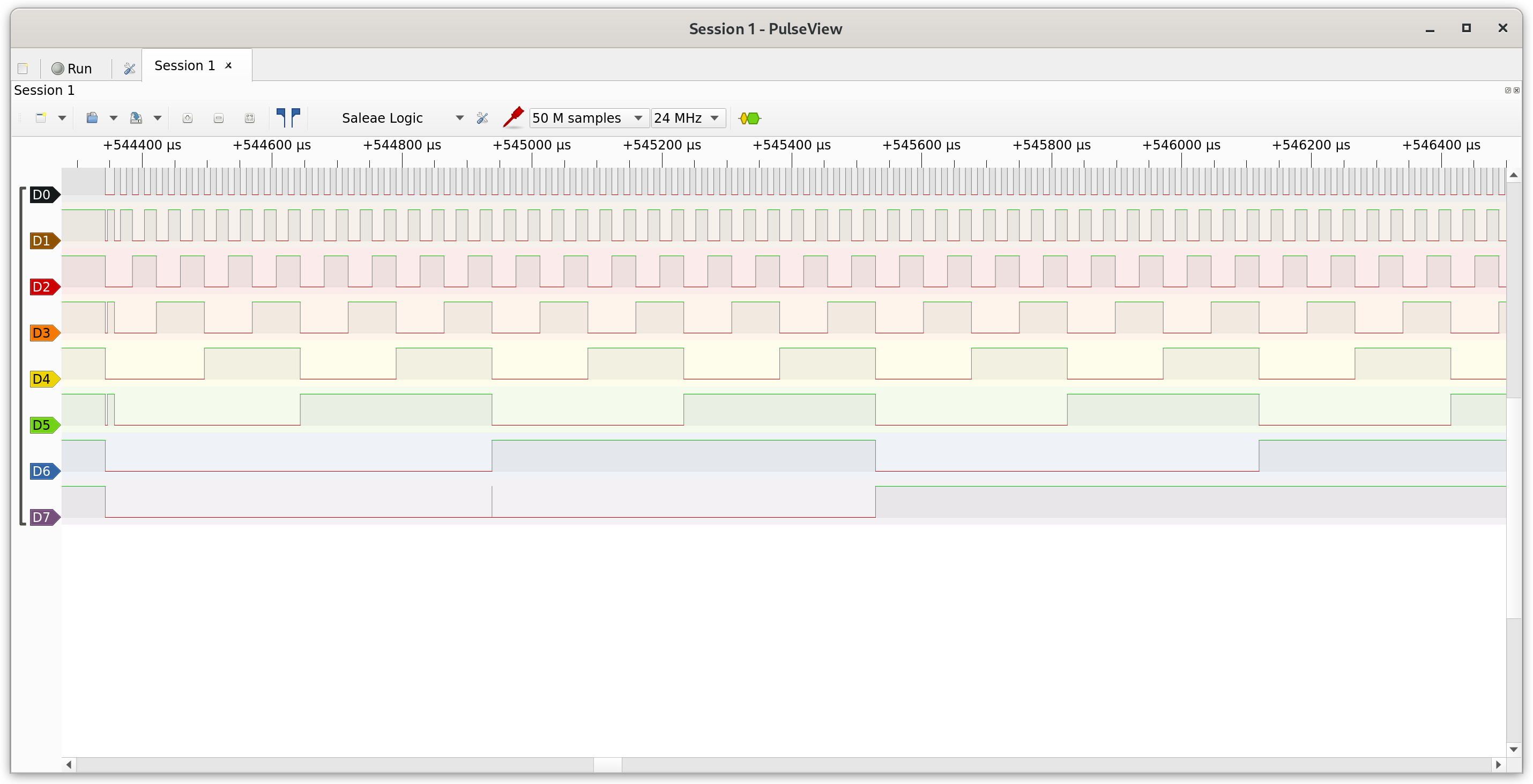
Task: Click the horizontal scrollbar right arrow
Action: [1498, 764]
